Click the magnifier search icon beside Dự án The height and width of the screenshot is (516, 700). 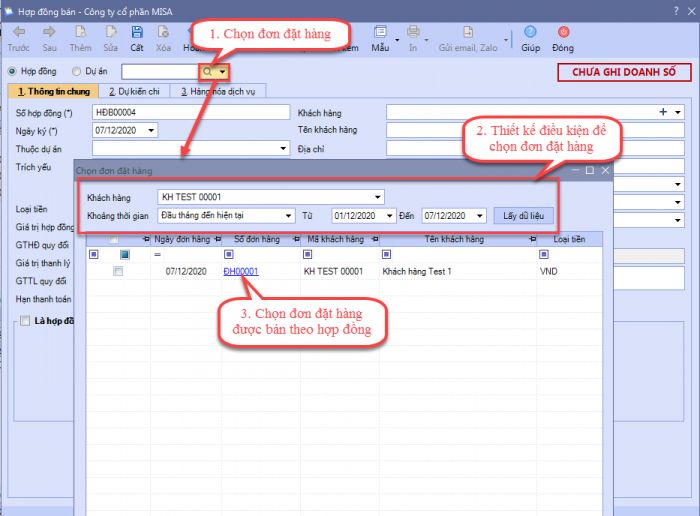(207, 72)
